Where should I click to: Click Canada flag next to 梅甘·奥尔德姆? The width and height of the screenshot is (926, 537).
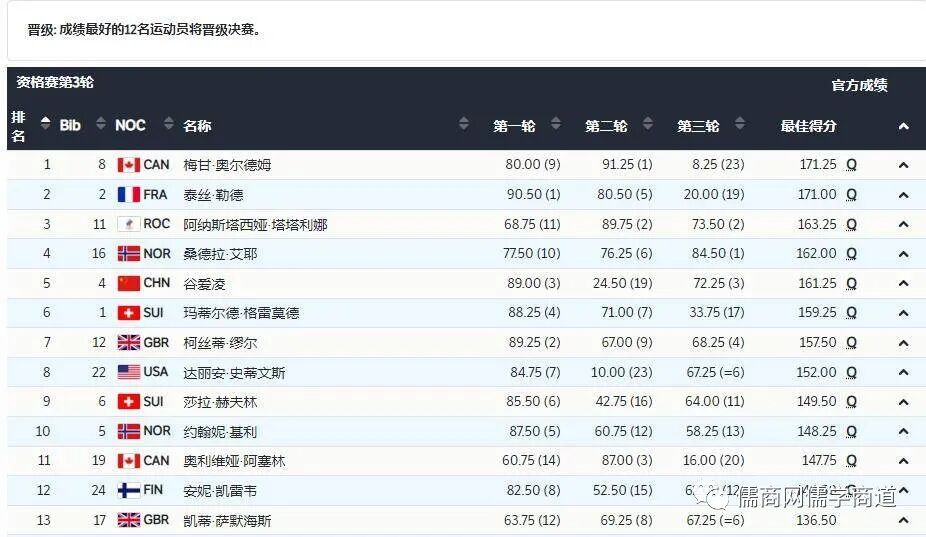129,165
